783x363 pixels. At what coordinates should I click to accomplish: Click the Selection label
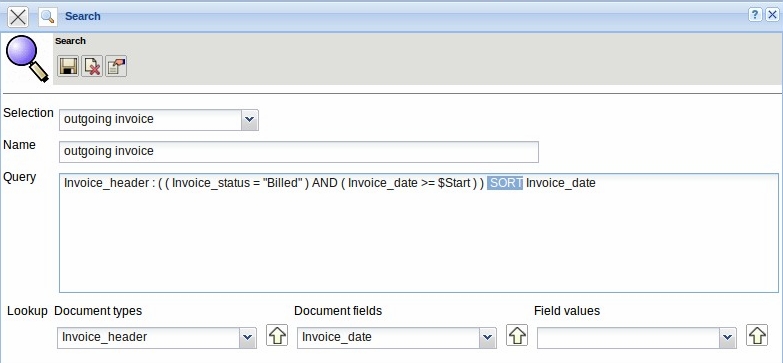[28, 113]
